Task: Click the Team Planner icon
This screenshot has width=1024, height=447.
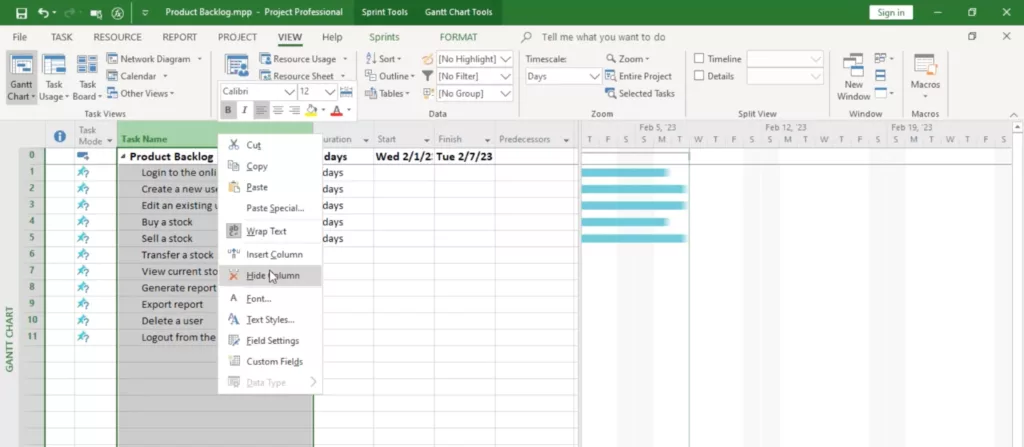Action: [236, 66]
